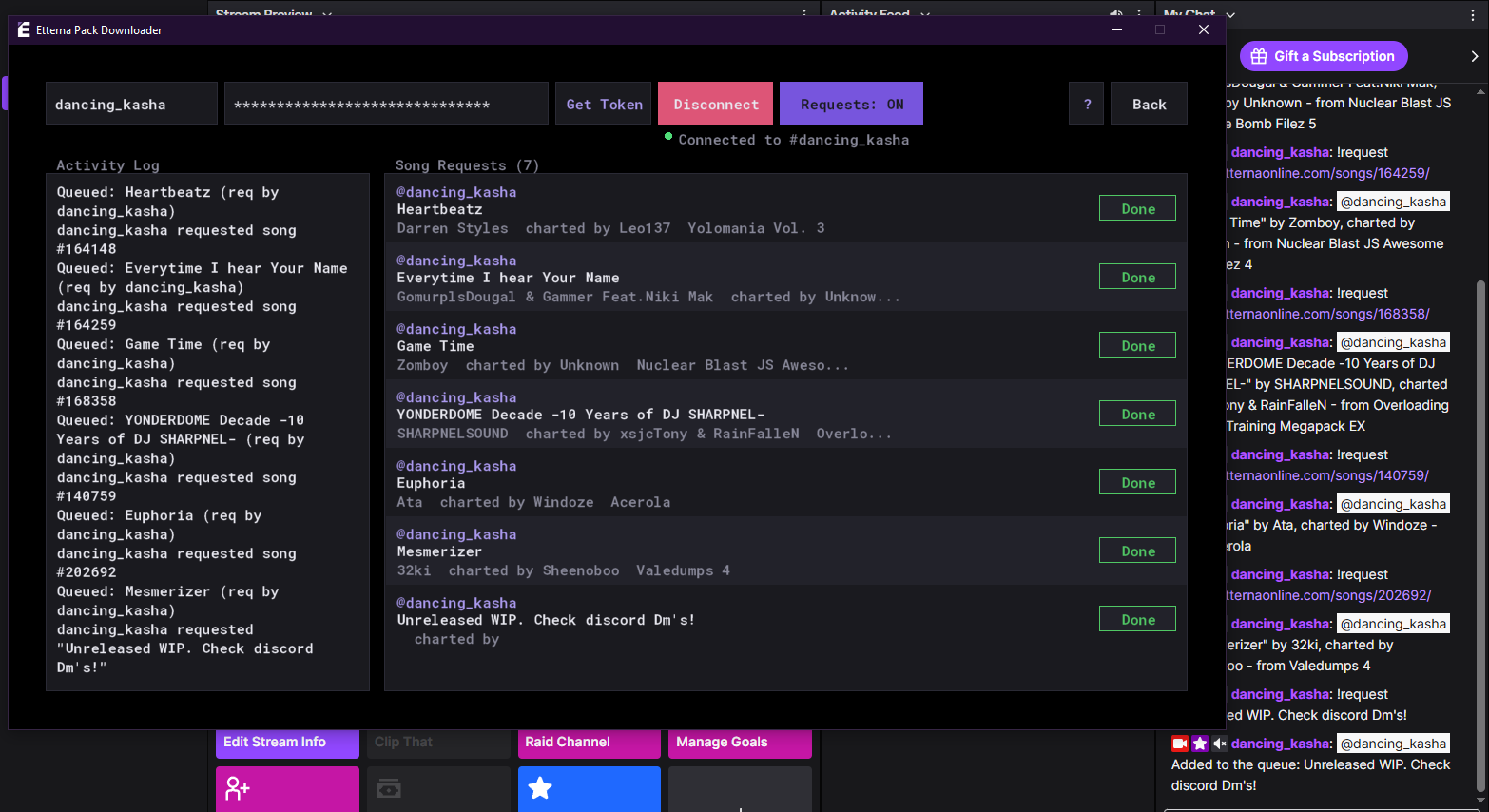Click Manage Goals quick action
Image resolution: width=1489 pixels, height=812 pixels.
(x=740, y=743)
